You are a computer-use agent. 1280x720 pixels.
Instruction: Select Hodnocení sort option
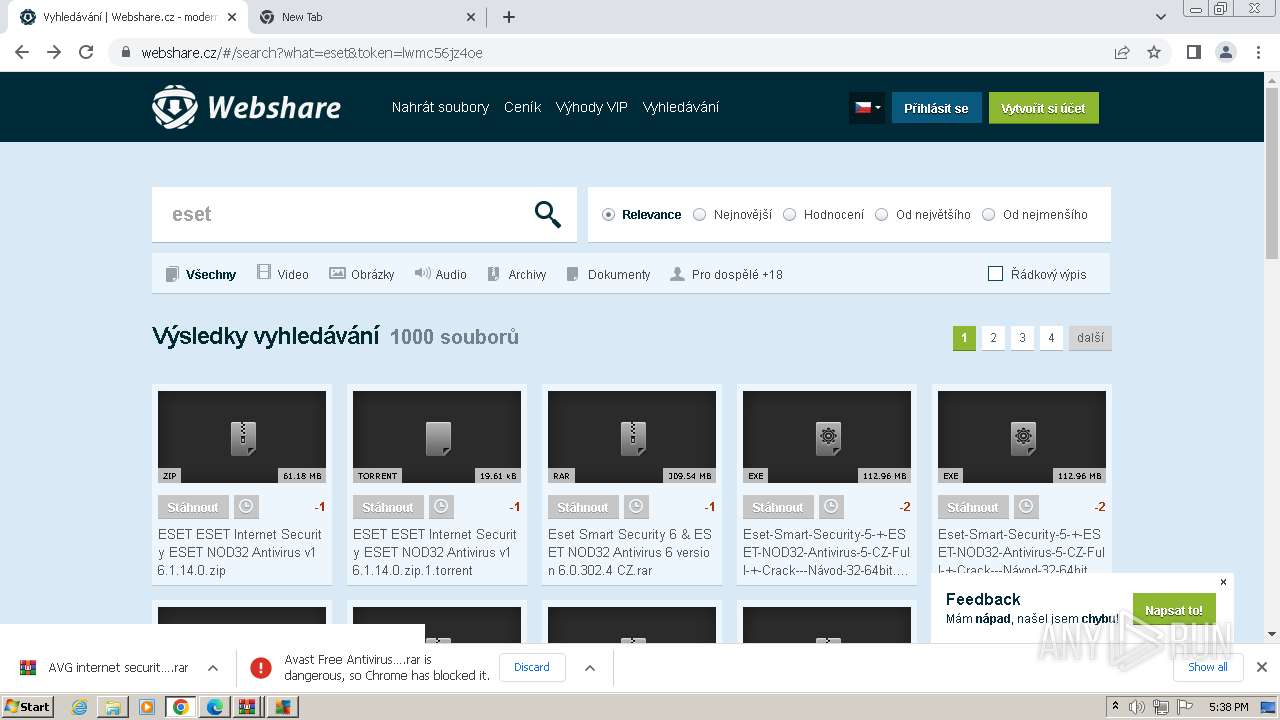(x=824, y=214)
